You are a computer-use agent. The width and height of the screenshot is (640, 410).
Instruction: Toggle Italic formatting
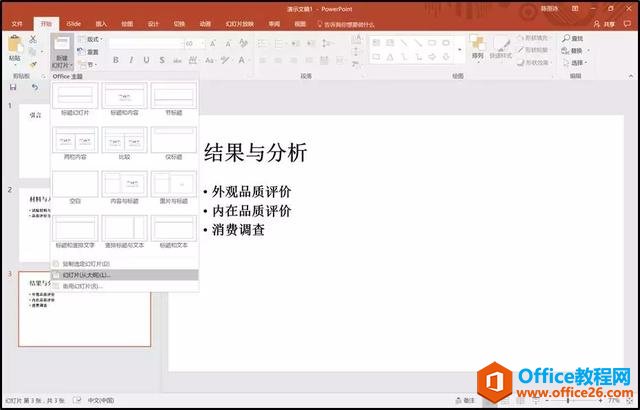[x=131, y=60]
